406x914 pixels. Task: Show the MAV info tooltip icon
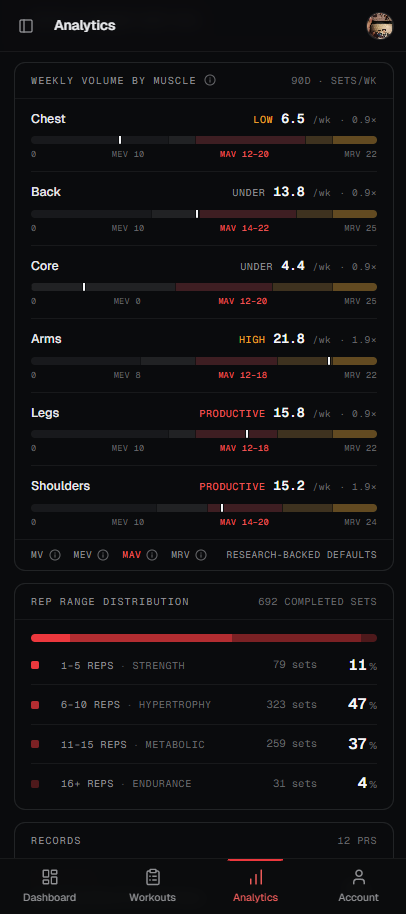[x=151, y=555]
